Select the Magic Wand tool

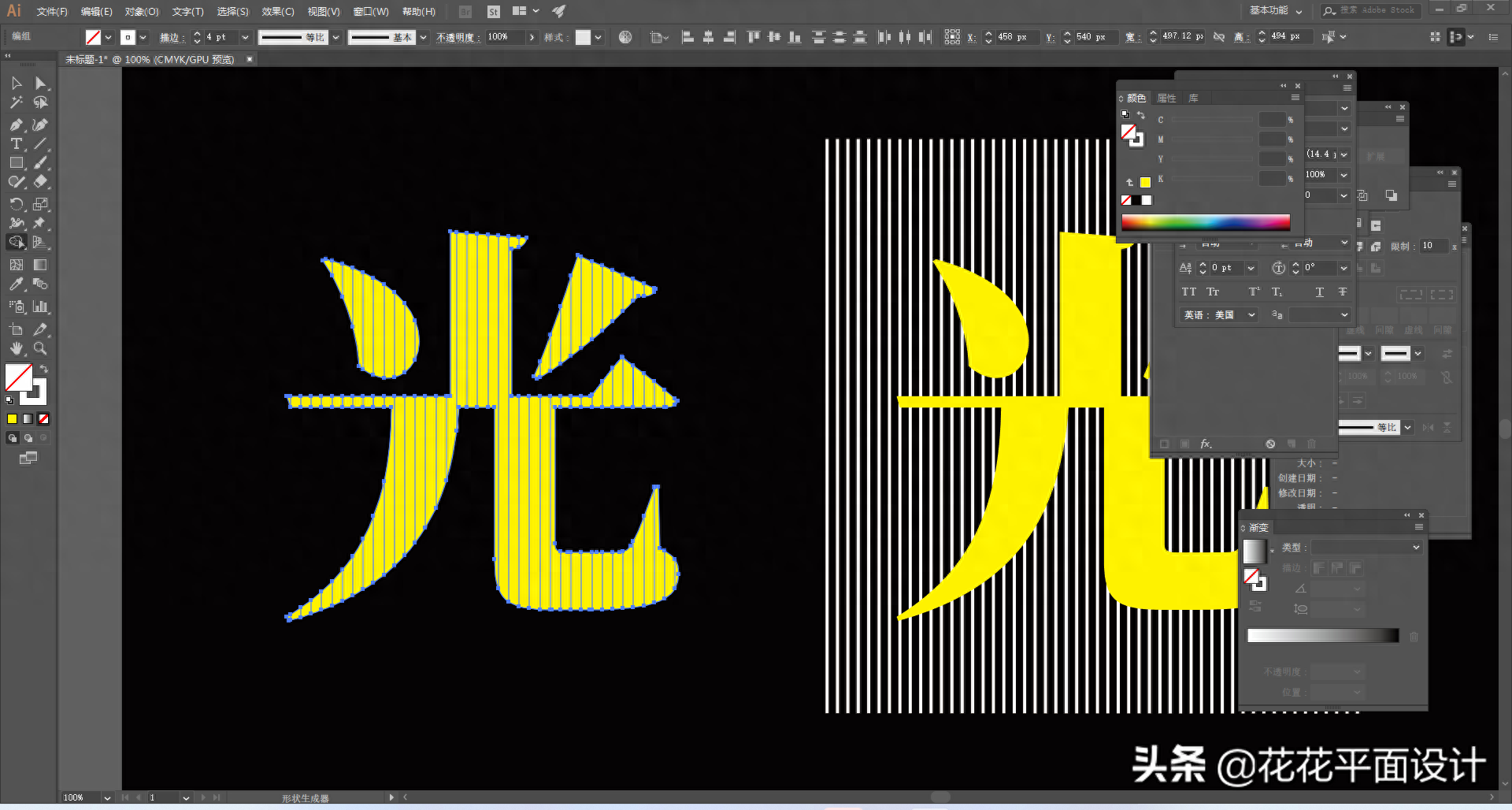[16, 102]
